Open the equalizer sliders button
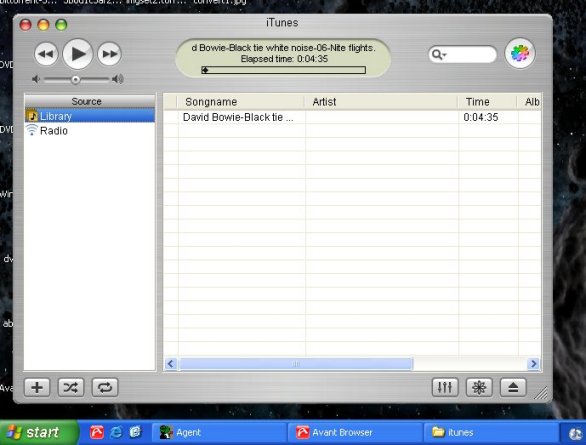 [445, 387]
